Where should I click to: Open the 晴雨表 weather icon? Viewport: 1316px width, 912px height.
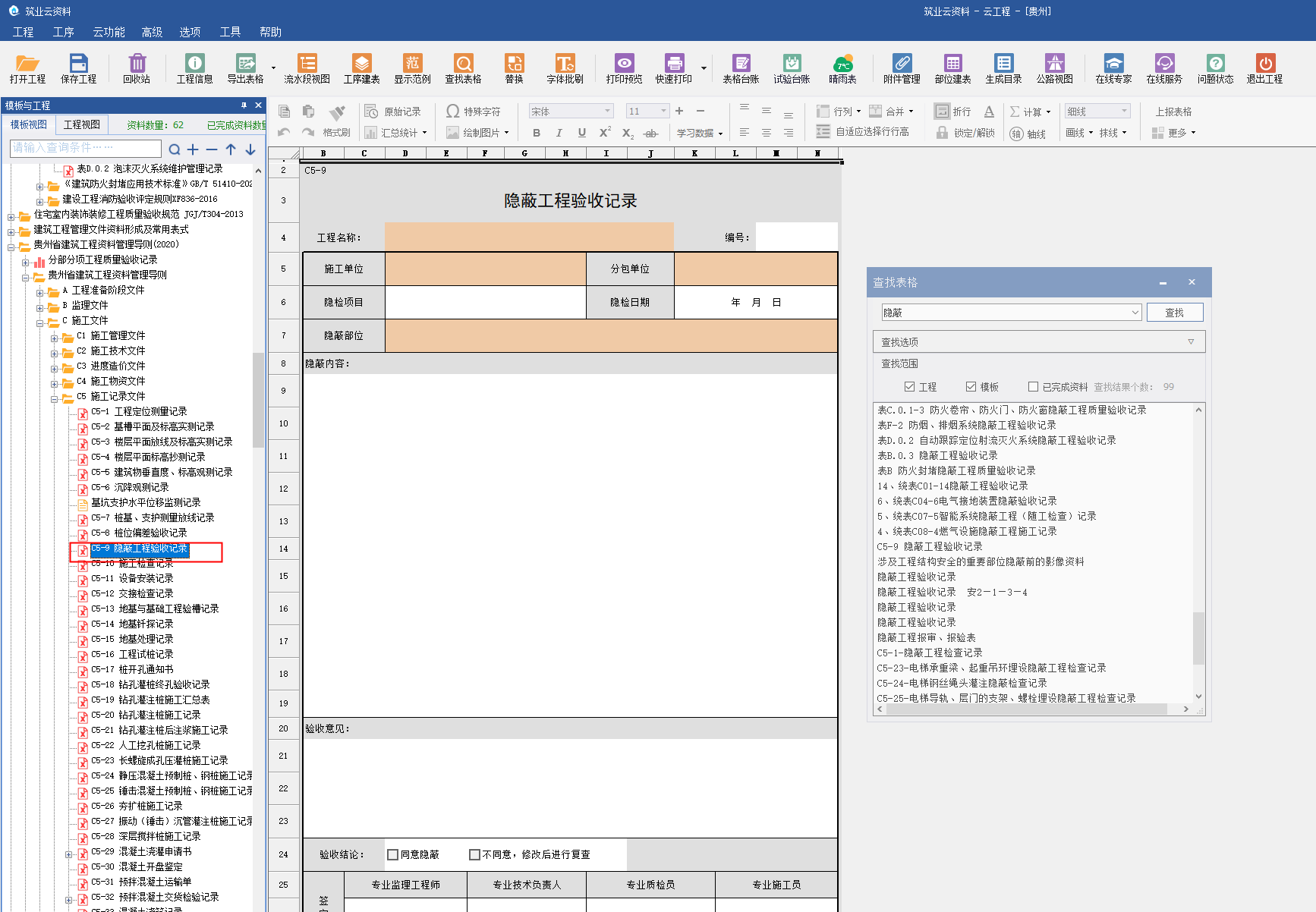[x=842, y=68]
